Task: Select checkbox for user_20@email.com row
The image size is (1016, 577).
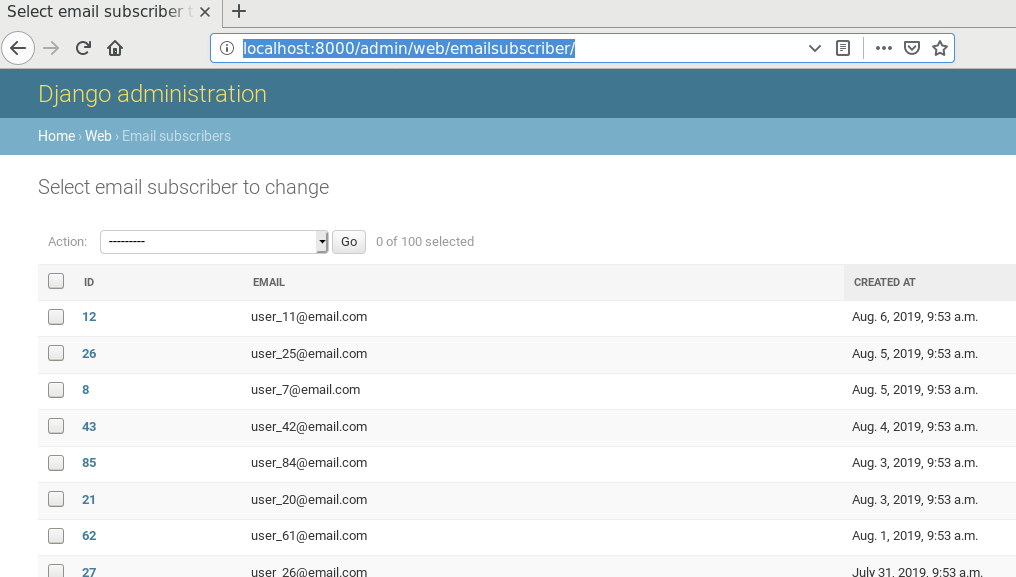Action: click(56, 499)
